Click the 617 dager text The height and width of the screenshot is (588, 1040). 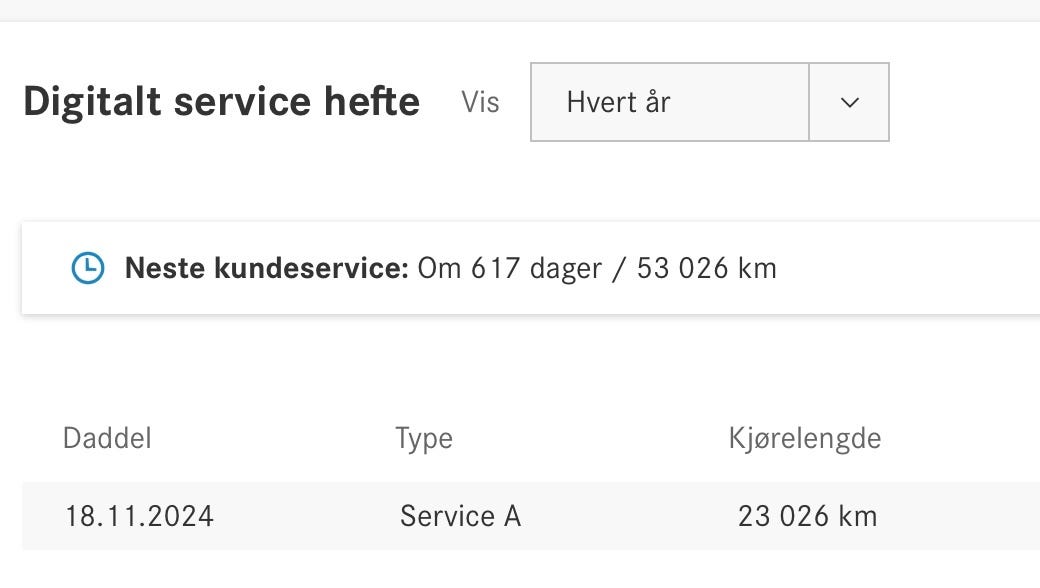click(x=536, y=269)
